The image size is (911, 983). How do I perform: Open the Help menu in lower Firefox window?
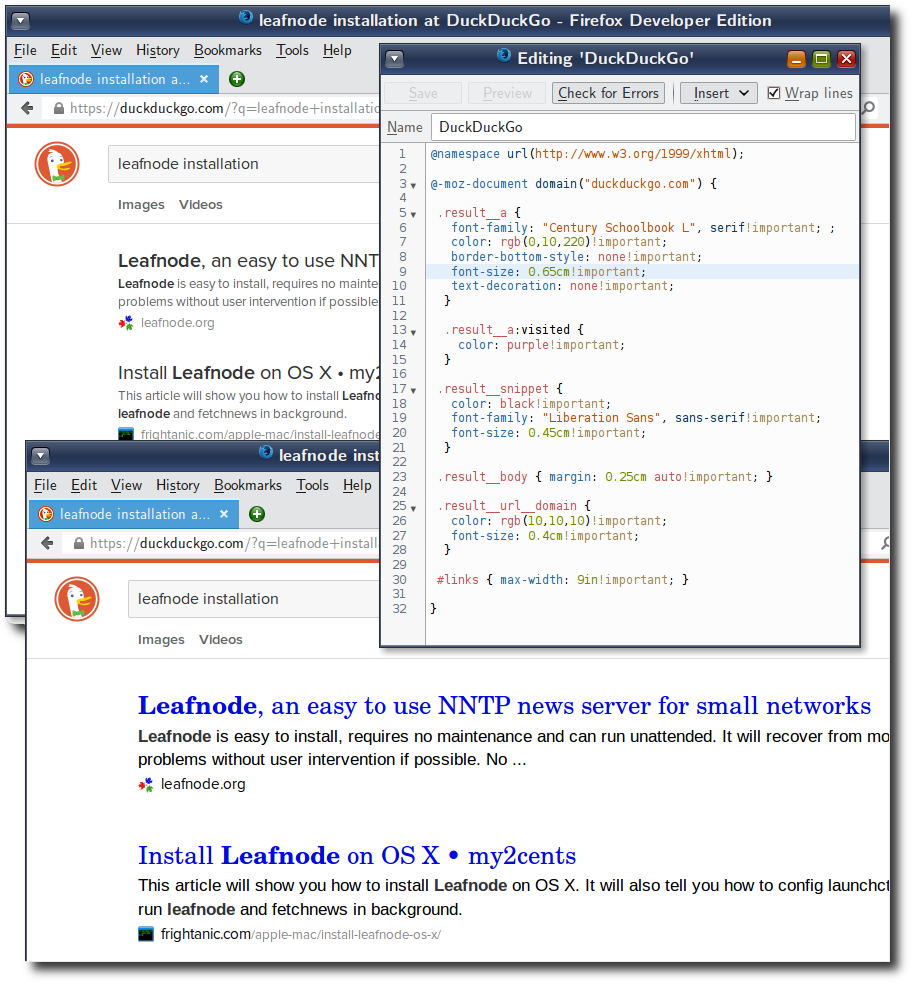coord(357,486)
